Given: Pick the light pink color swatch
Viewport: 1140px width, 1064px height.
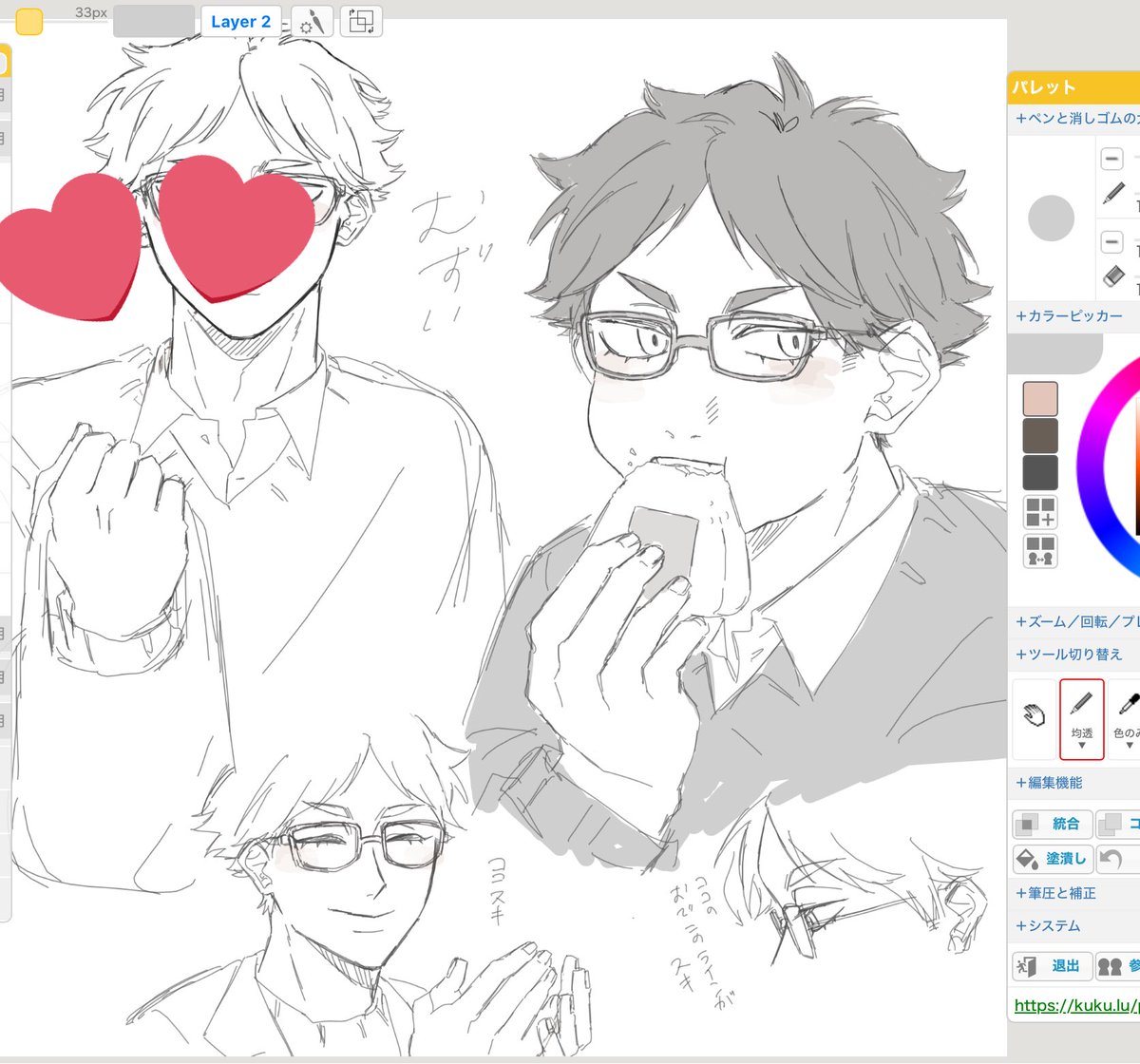Looking at the screenshot, I should (x=1040, y=399).
